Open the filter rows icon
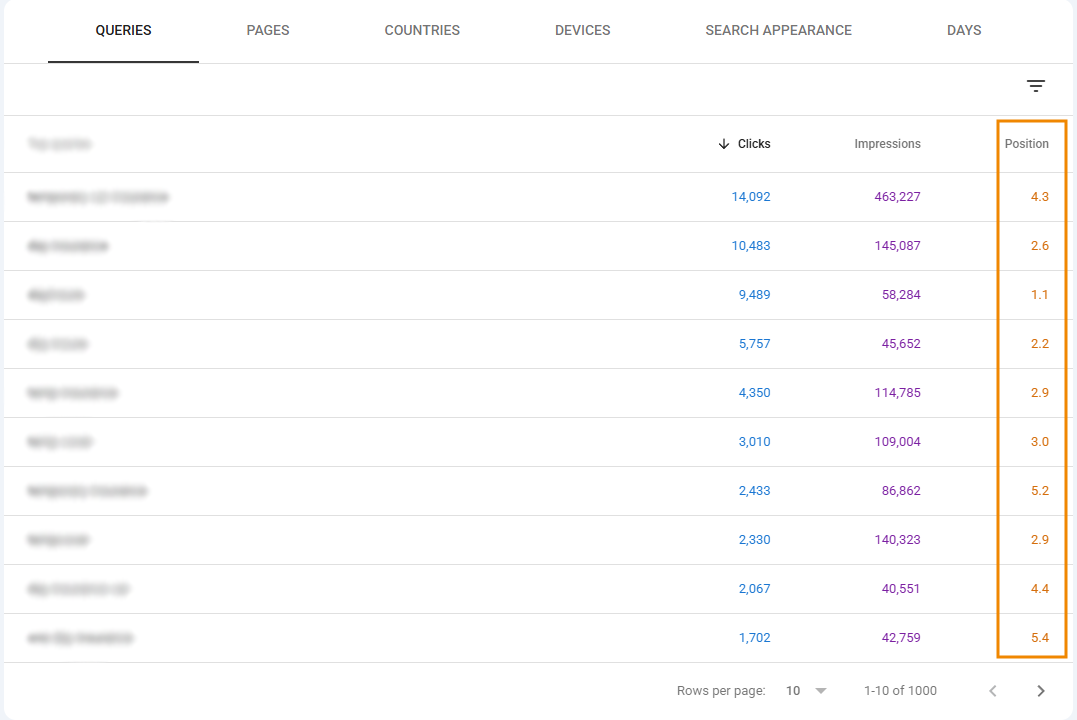Viewport: 1077px width, 720px height. [x=1036, y=86]
